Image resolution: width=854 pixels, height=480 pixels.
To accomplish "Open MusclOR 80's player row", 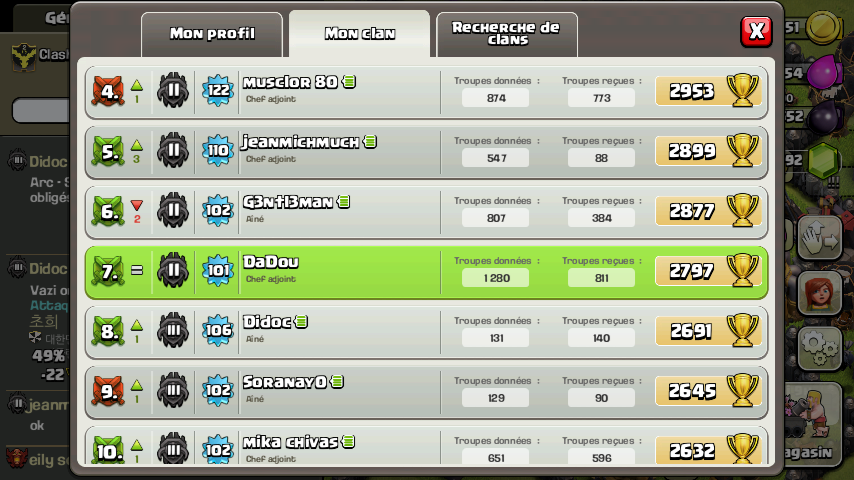I will tap(426, 91).
